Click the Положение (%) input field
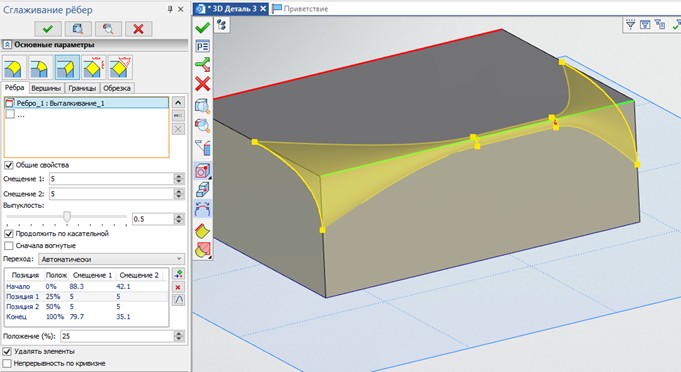This screenshot has width=681, height=372. 117,336
